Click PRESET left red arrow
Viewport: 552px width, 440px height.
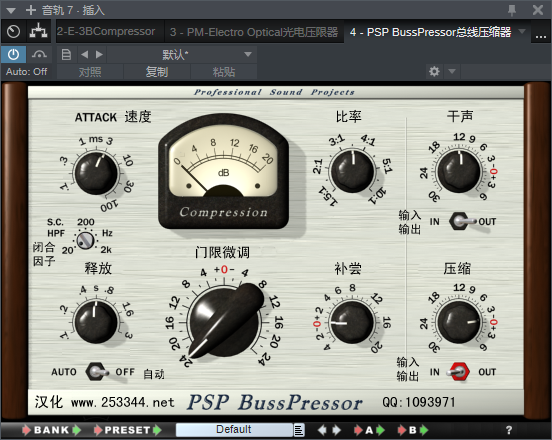[98, 430]
